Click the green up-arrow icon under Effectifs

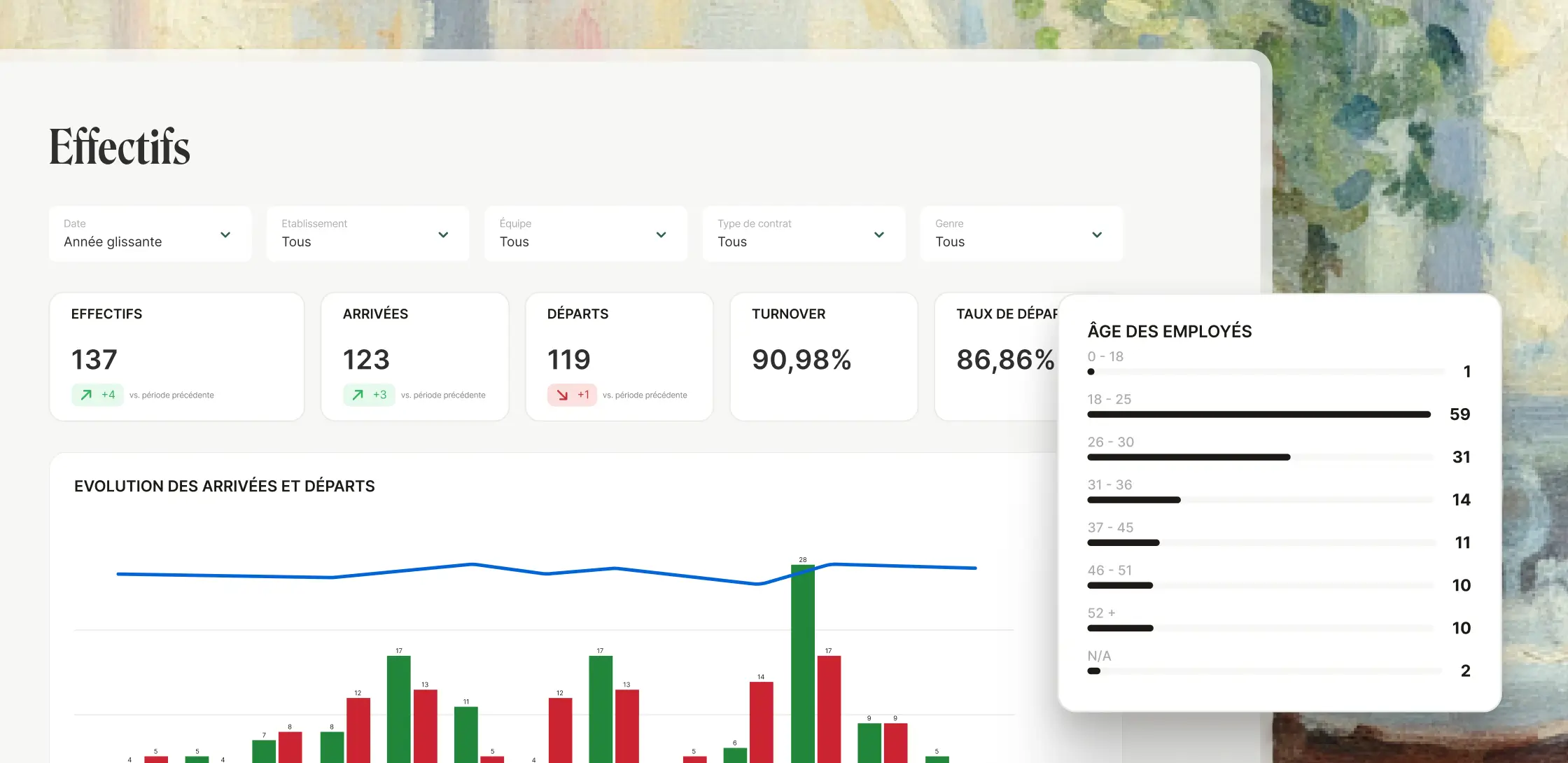(86, 395)
